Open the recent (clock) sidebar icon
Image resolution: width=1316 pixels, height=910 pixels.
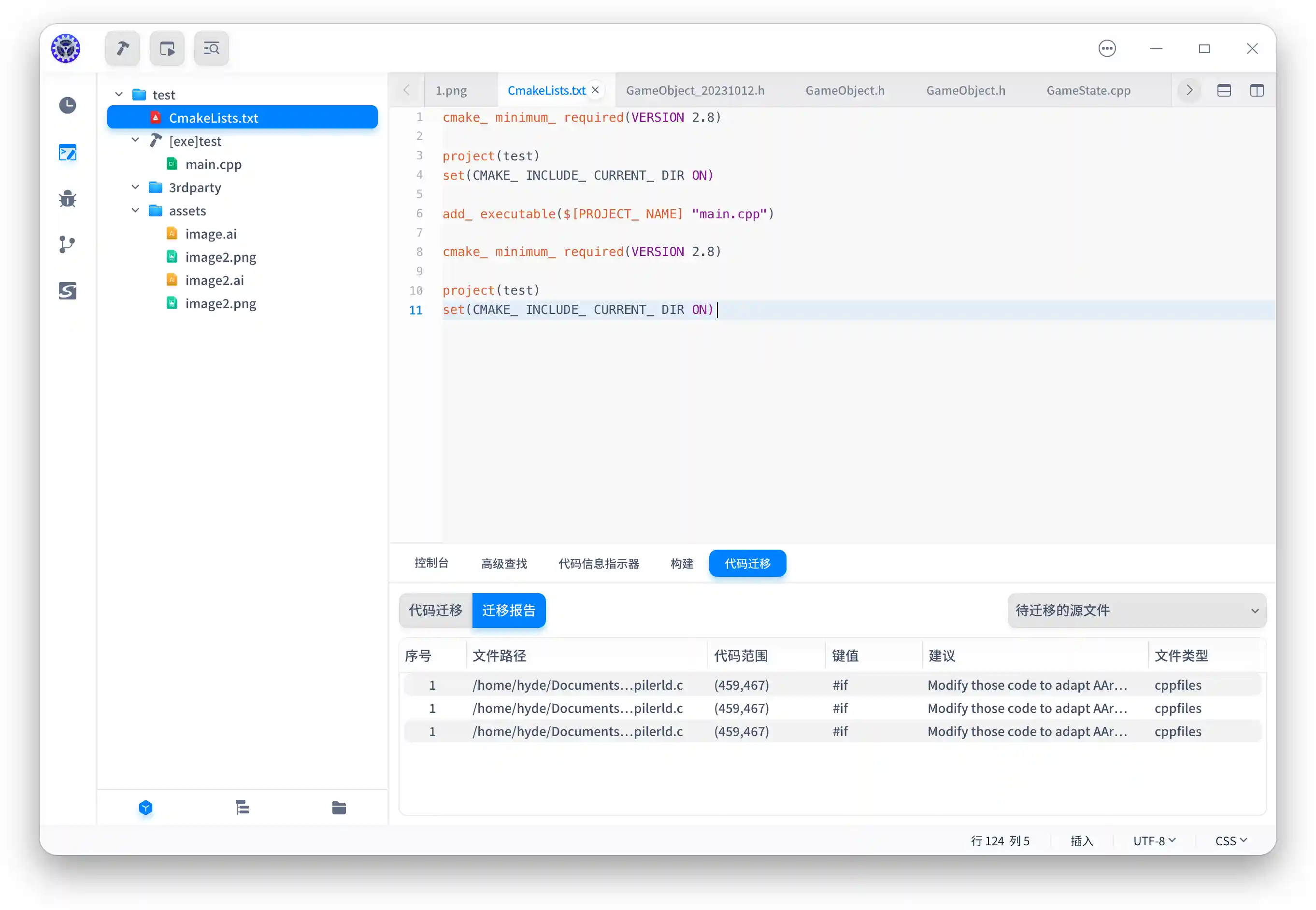click(x=67, y=105)
